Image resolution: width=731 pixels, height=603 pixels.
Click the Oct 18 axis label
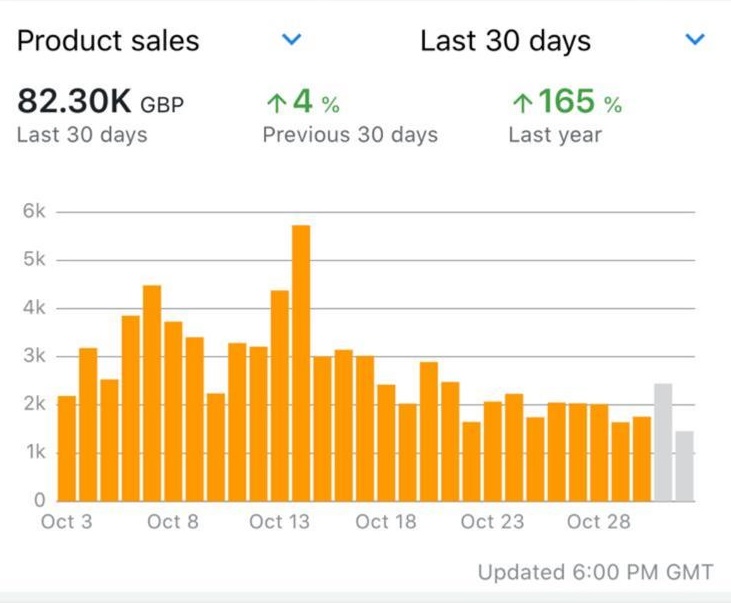click(385, 522)
